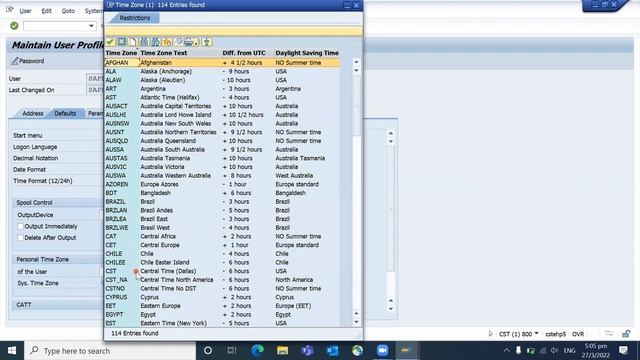Open Microsoft Teams from the taskbar

[307, 351]
